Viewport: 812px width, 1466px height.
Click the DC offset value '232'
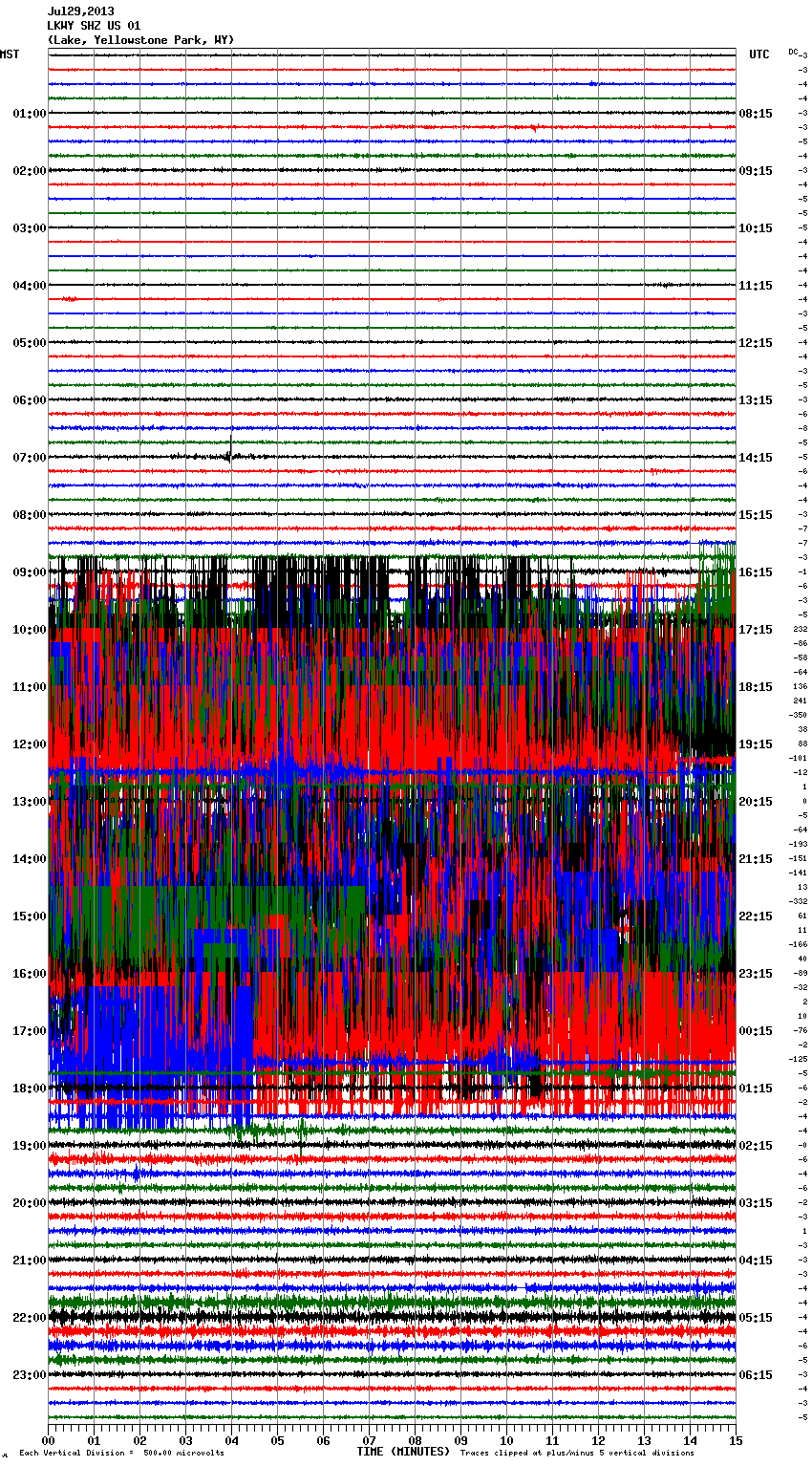(x=800, y=630)
